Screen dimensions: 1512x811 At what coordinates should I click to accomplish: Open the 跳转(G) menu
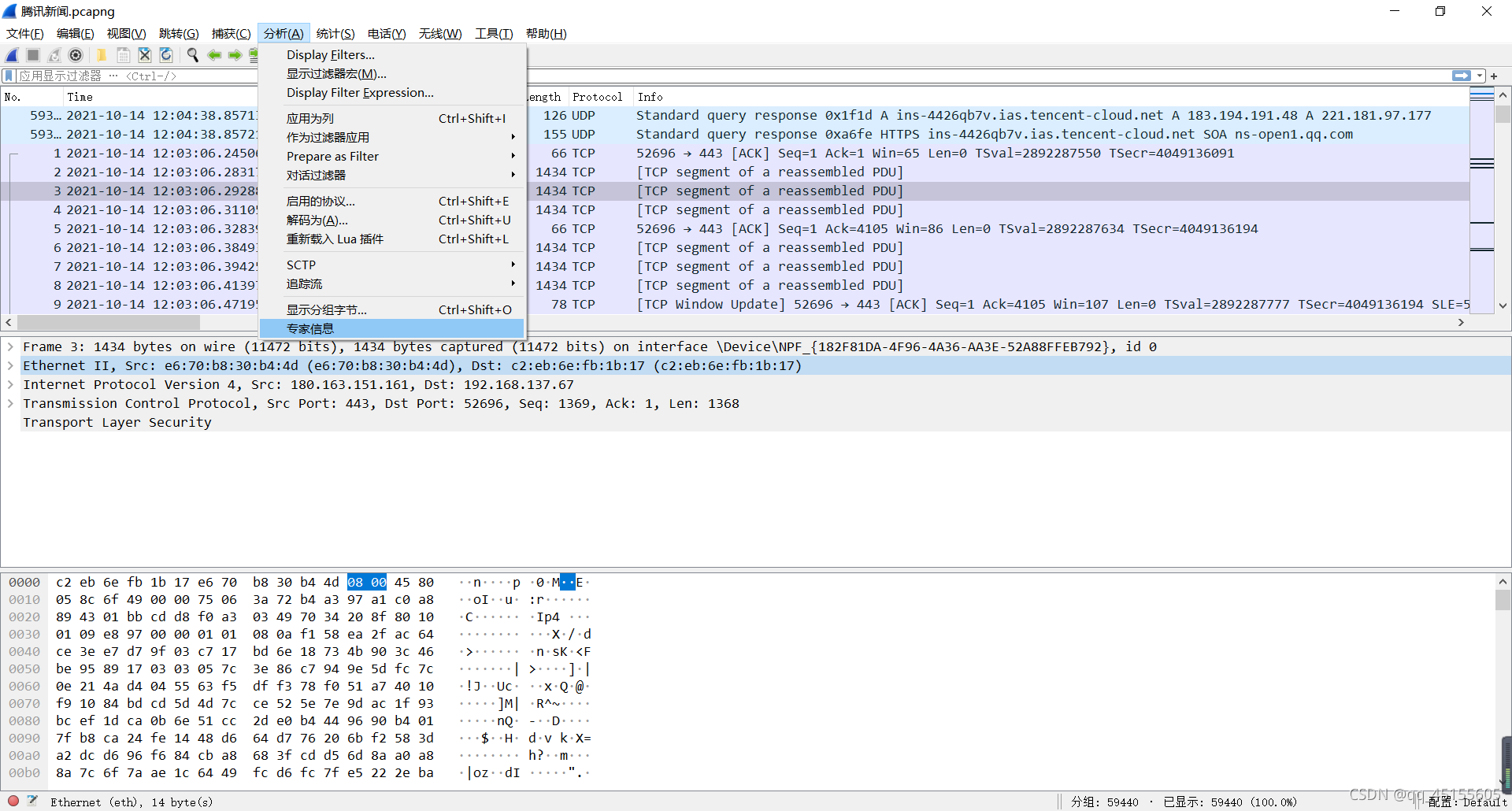(x=179, y=33)
